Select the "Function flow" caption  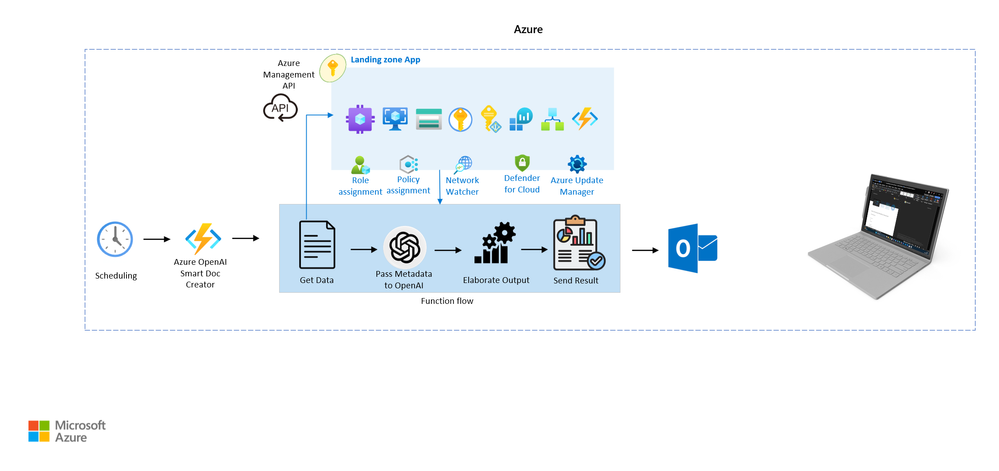pos(447,301)
